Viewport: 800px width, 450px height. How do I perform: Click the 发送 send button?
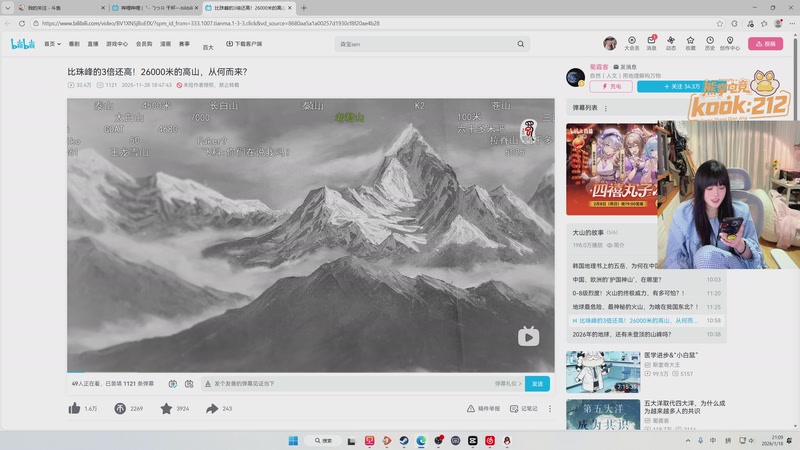[x=537, y=384]
